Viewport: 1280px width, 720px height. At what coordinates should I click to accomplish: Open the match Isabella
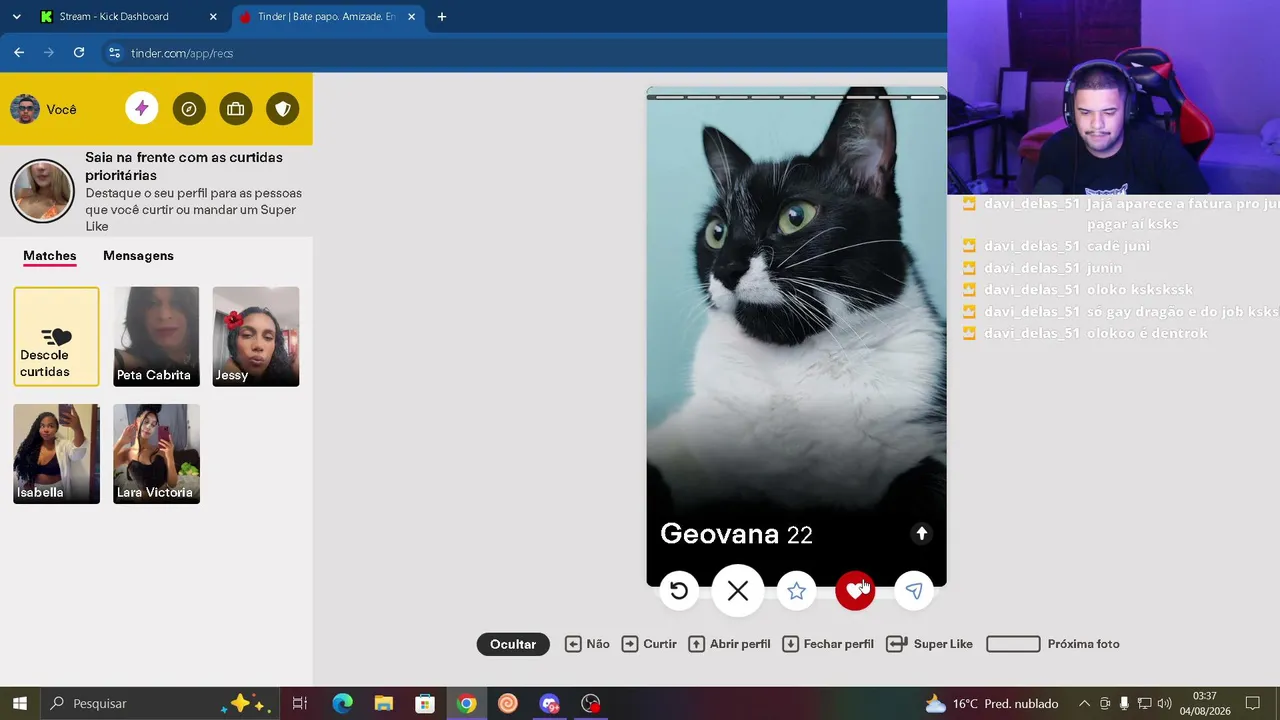click(x=56, y=454)
